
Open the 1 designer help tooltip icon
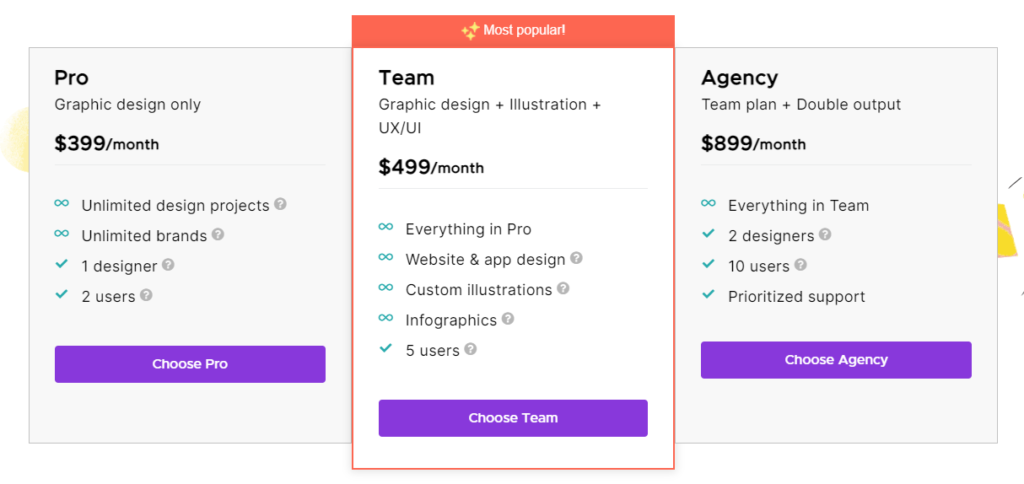[168, 265]
